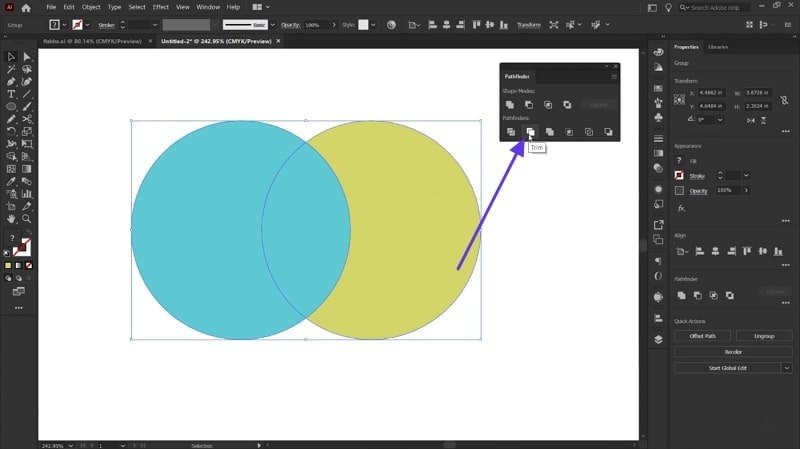Screen dimensions: 800x449
Task: Activate the Hand tool
Action: point(11,219)
